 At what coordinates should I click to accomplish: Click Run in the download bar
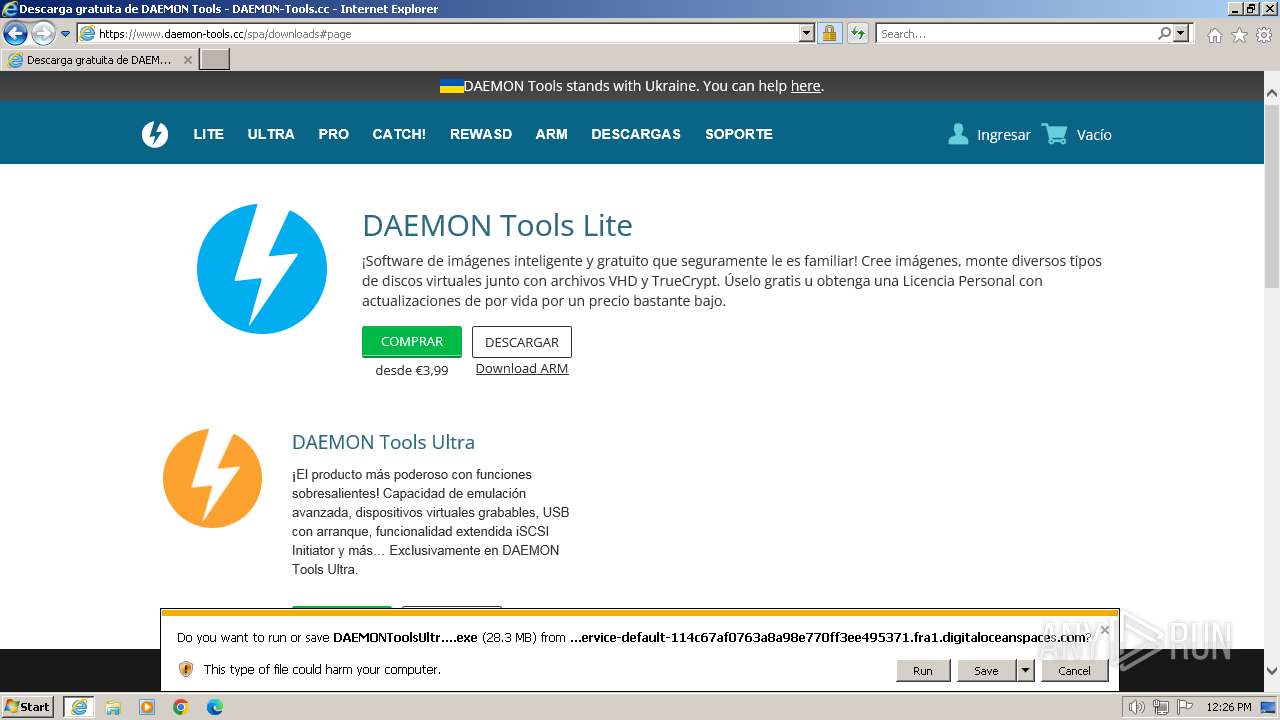coord(923,671)
